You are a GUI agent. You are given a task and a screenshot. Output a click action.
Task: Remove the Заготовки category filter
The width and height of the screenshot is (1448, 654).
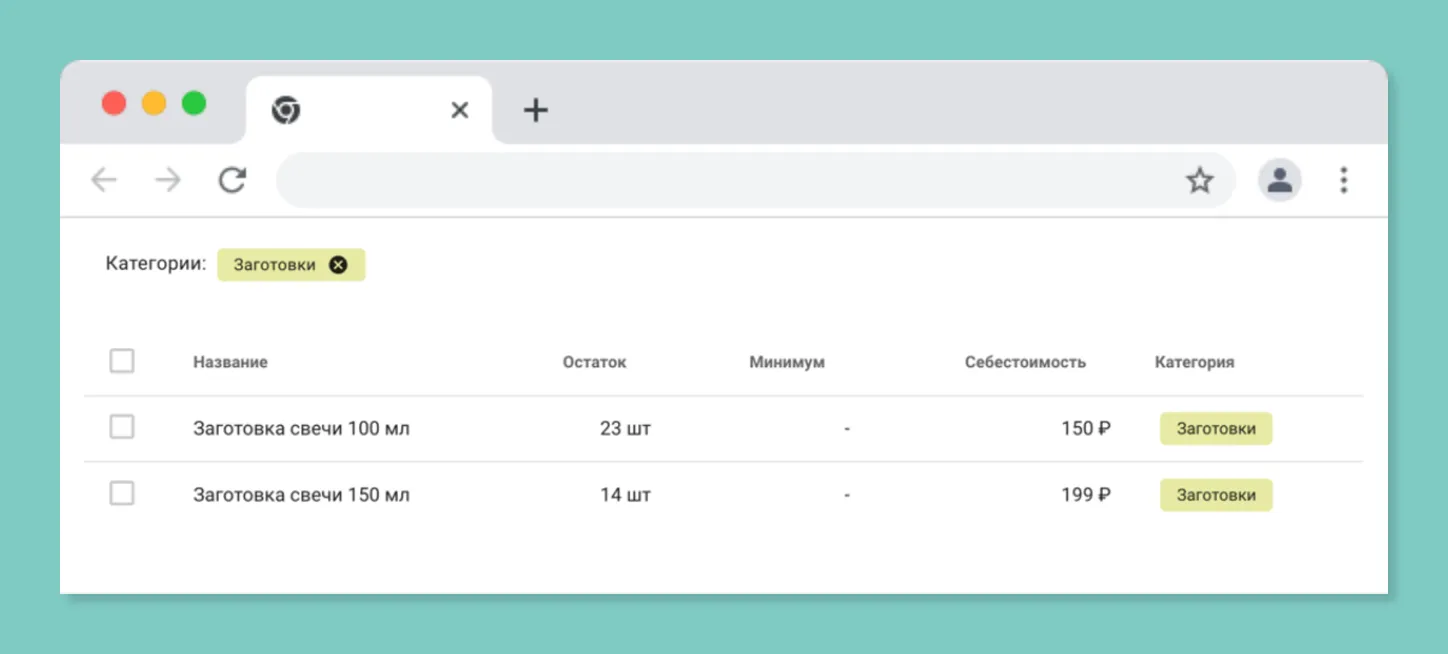click(338, 265)
